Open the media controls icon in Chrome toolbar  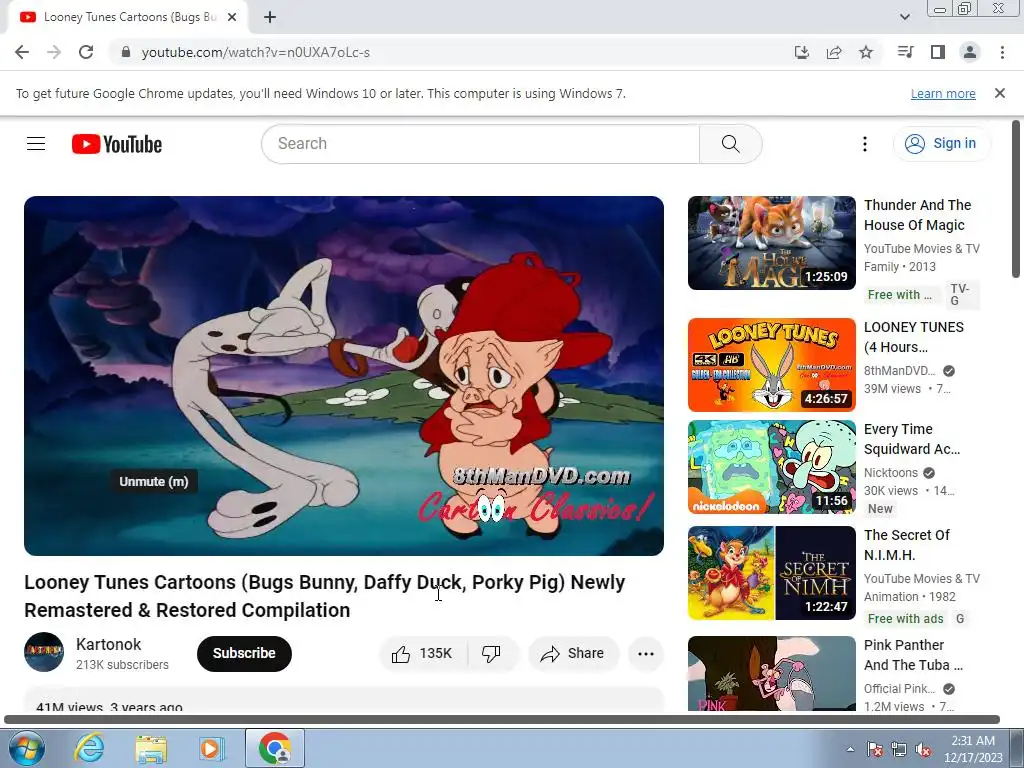coord(906,52)
